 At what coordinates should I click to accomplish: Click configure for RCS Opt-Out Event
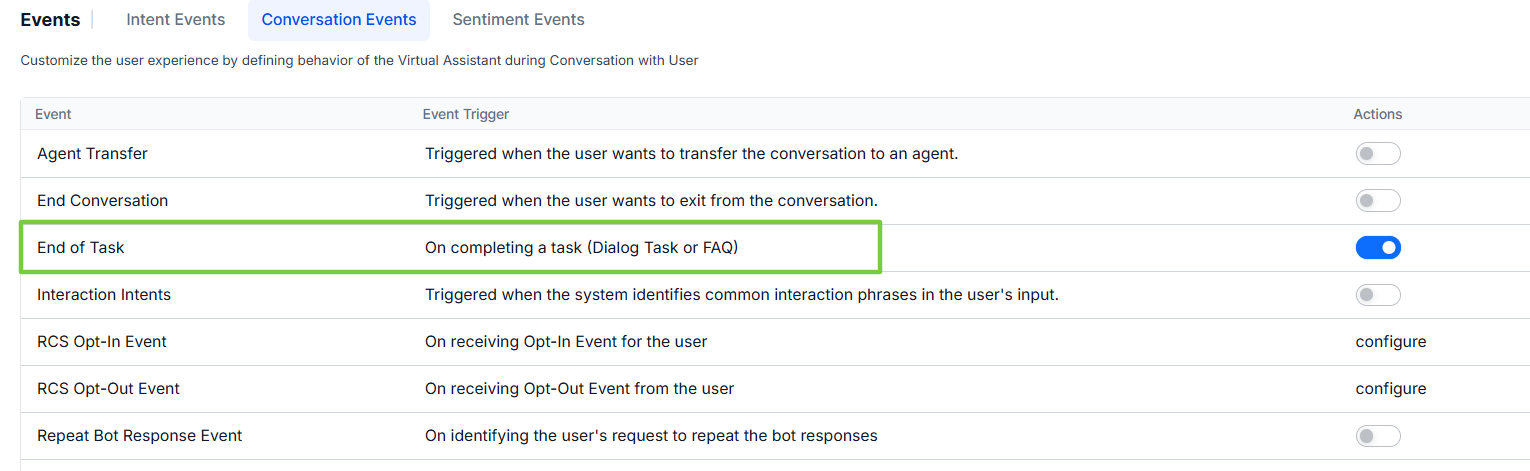(1390, 389)
